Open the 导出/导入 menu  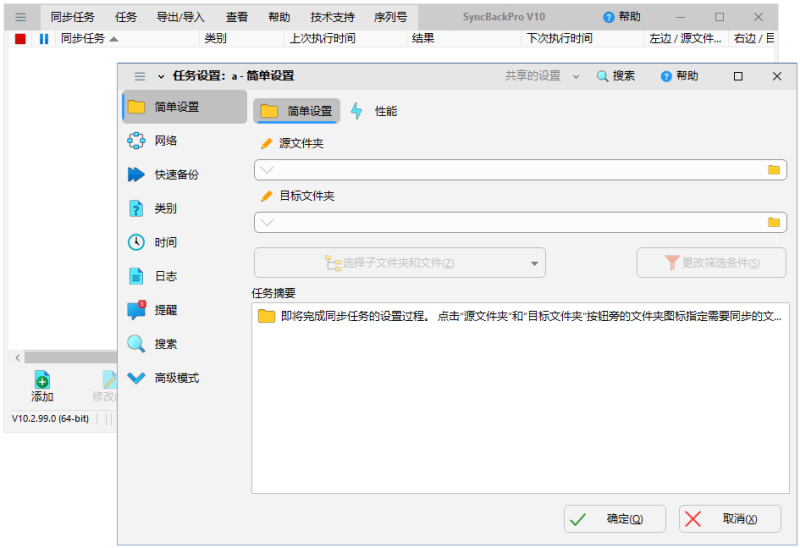pos(181,17)
